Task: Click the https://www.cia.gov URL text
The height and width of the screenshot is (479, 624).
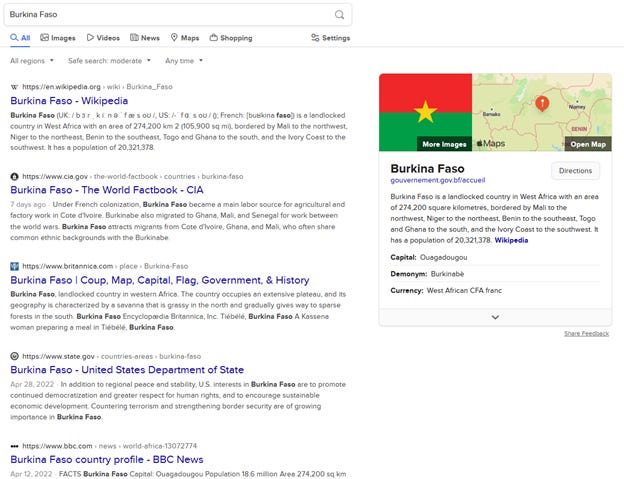Action: (x=55, y=176)
